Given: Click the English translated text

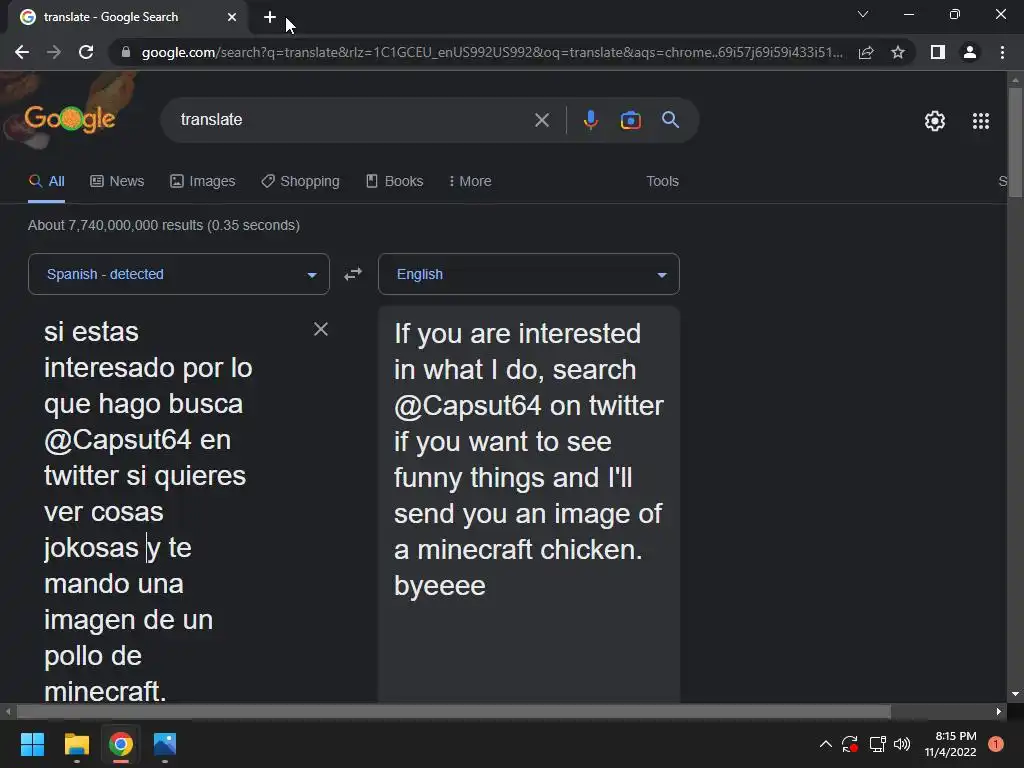Looking at the screenshot, I should click(x=528, y=459).
